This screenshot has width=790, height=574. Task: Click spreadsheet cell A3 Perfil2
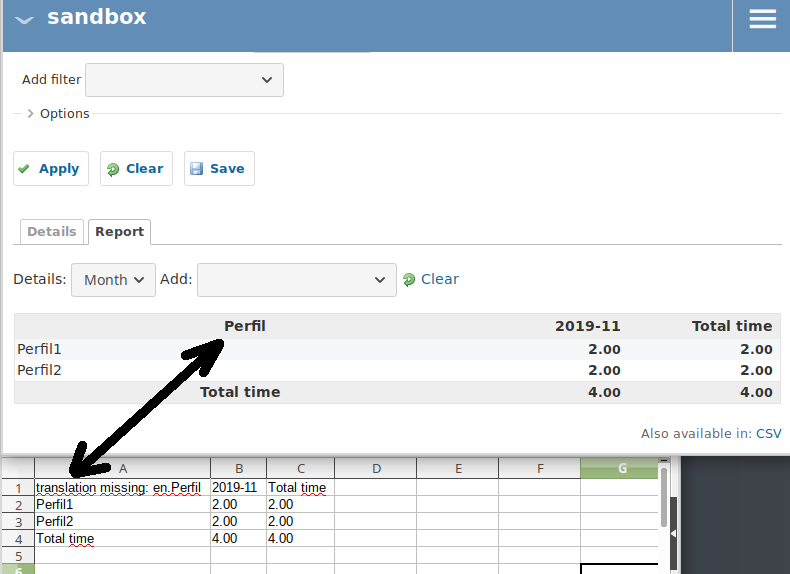[x=122, y=522]
